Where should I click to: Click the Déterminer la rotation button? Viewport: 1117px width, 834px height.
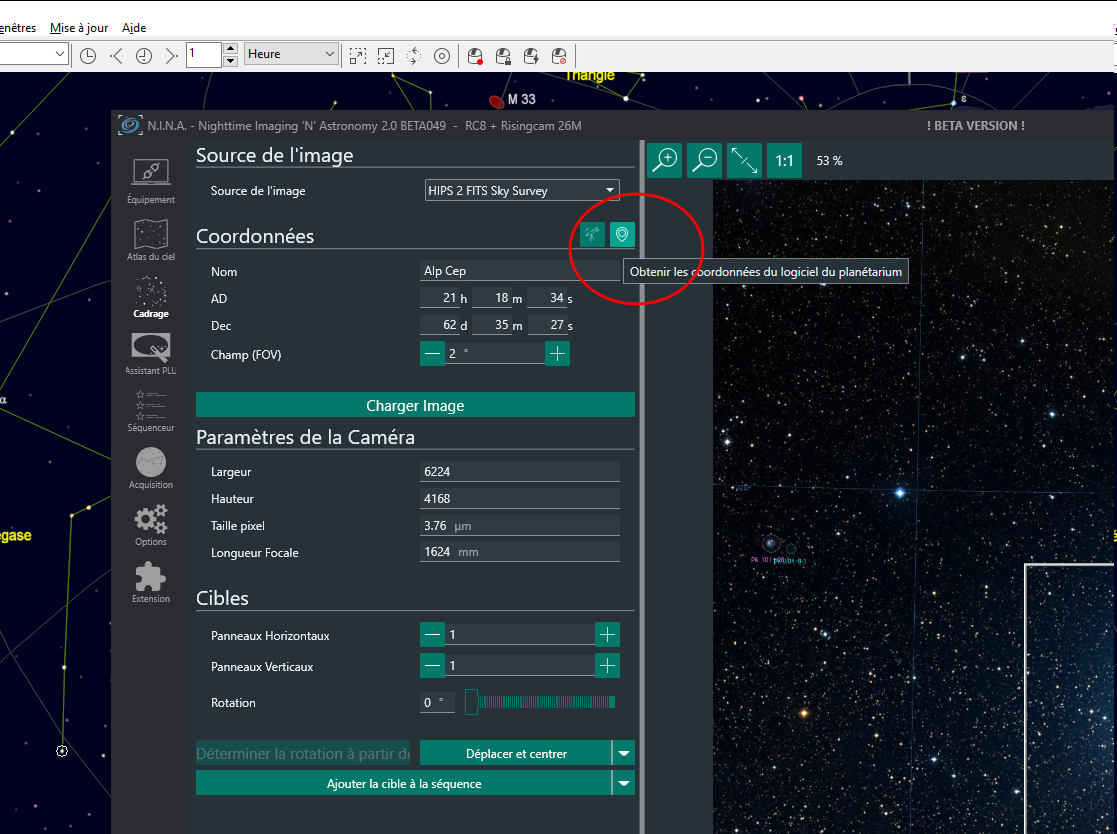[303, 753]
